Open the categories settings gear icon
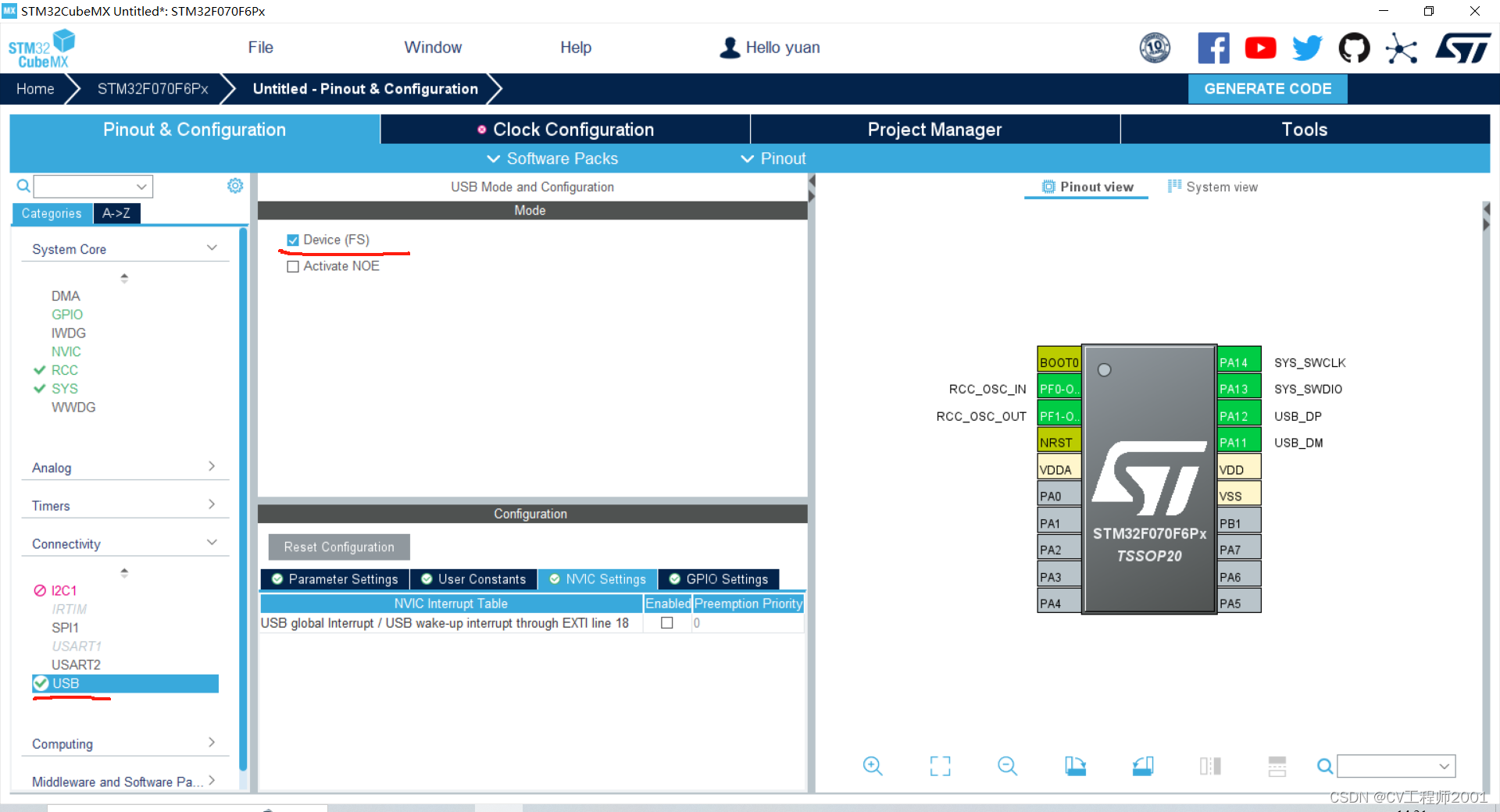The image size is (1500, 812). click(235, 186)
